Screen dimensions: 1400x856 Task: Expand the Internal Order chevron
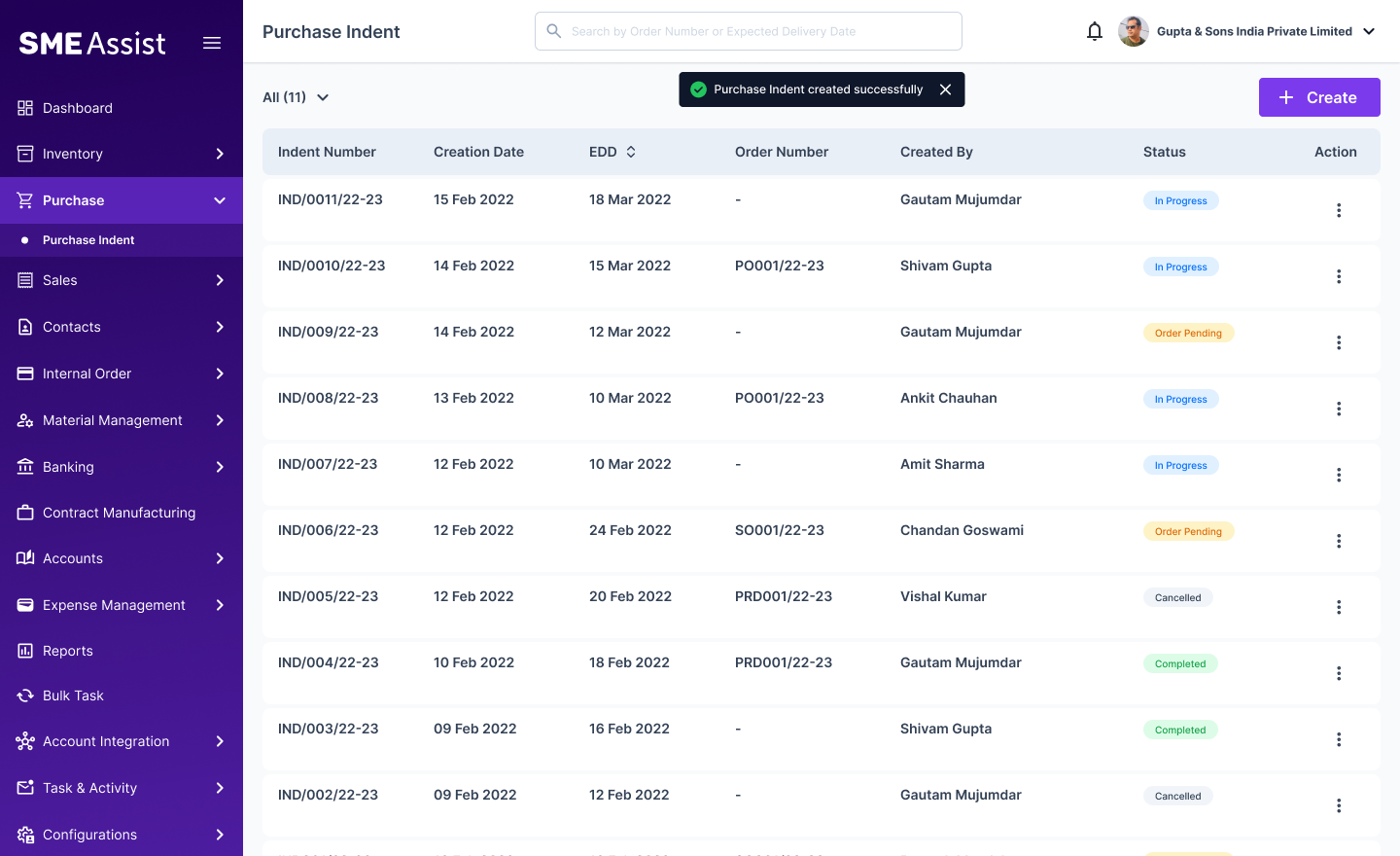[x=220, y=374]
